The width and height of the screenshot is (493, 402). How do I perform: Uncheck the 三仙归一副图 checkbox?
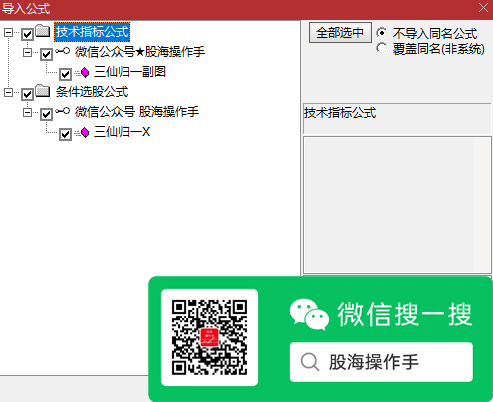click(x=65, y=74)
